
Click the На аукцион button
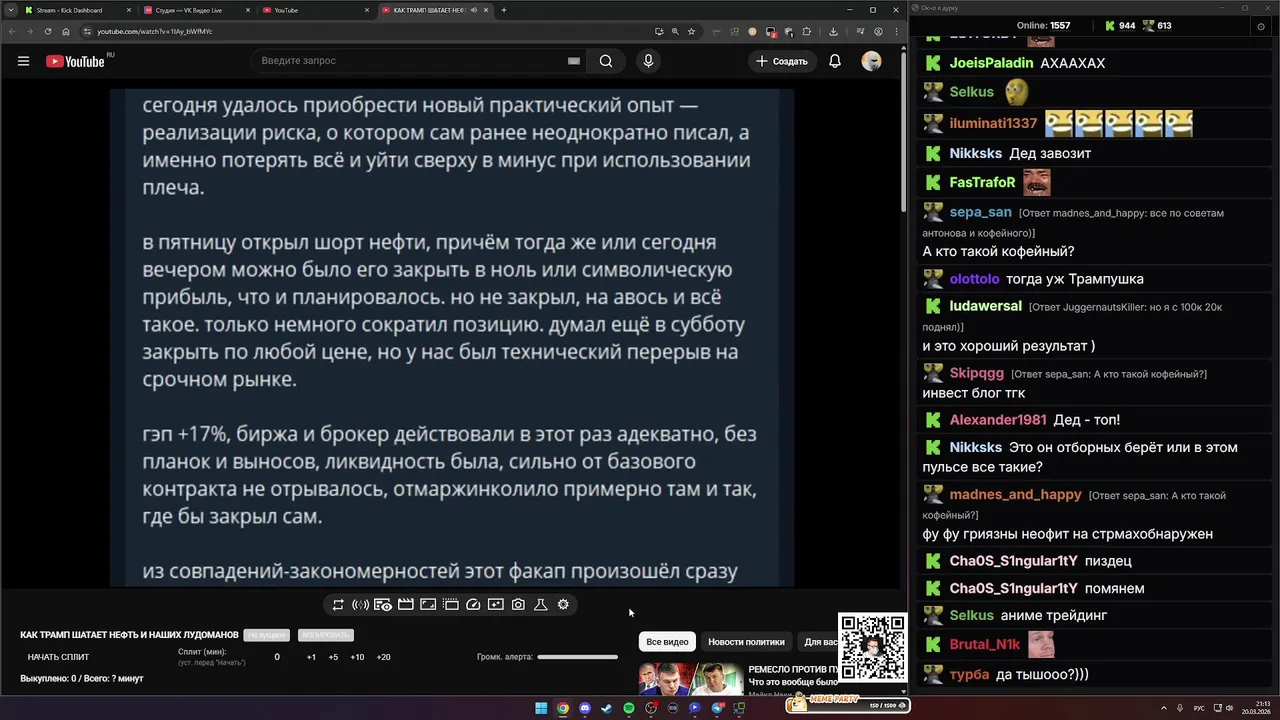(x=267, y=635)
